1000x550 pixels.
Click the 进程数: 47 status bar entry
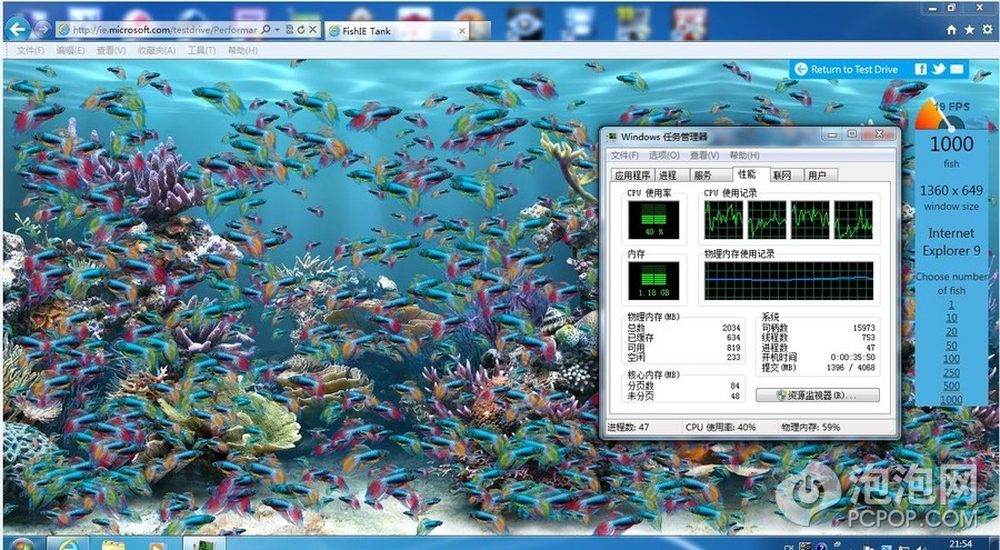tap(628, 427)
